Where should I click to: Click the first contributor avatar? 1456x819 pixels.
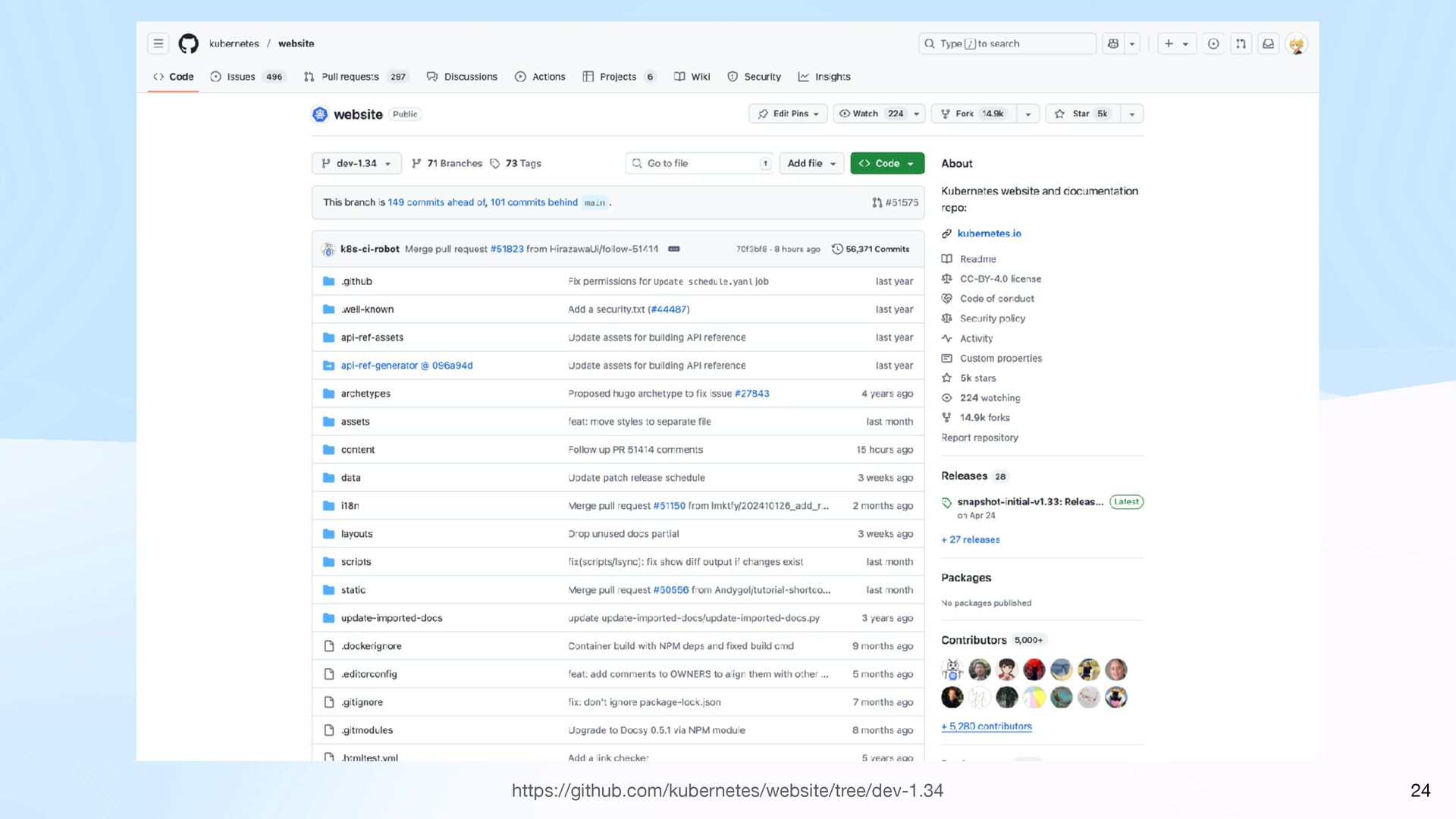pyautogui.click(x=952, y=670)
